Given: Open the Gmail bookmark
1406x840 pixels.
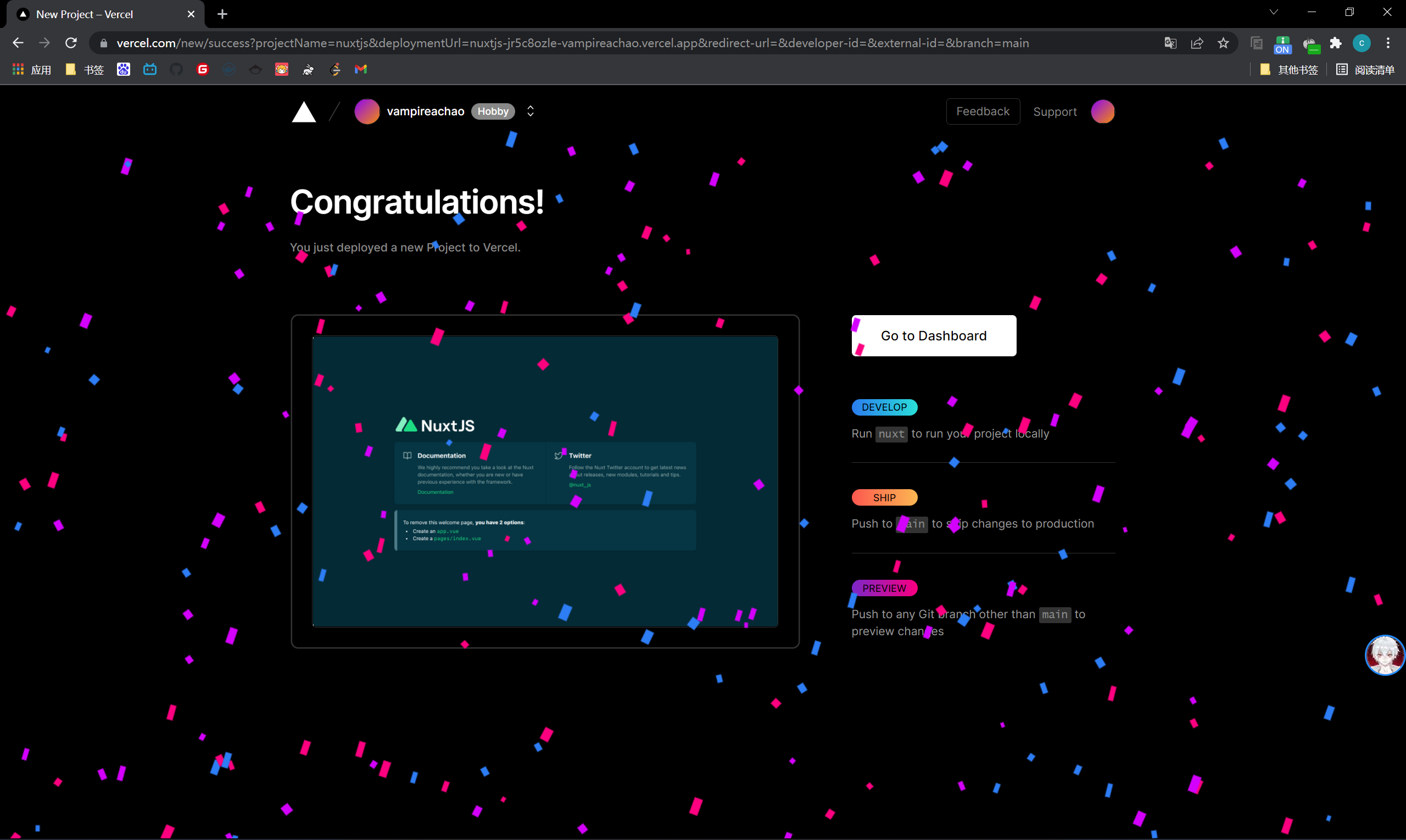Looking at the screenshot, I should click(x=361, y=70).
